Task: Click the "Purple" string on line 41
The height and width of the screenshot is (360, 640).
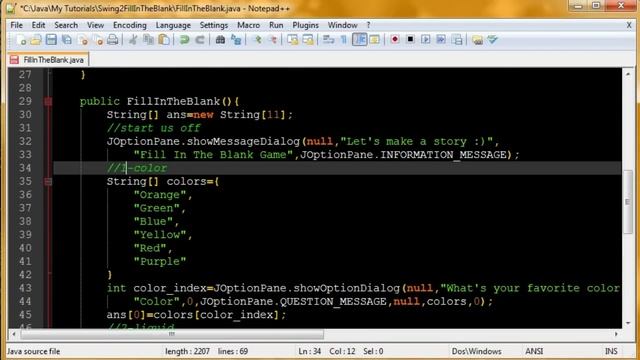Action: coord(160,261)
